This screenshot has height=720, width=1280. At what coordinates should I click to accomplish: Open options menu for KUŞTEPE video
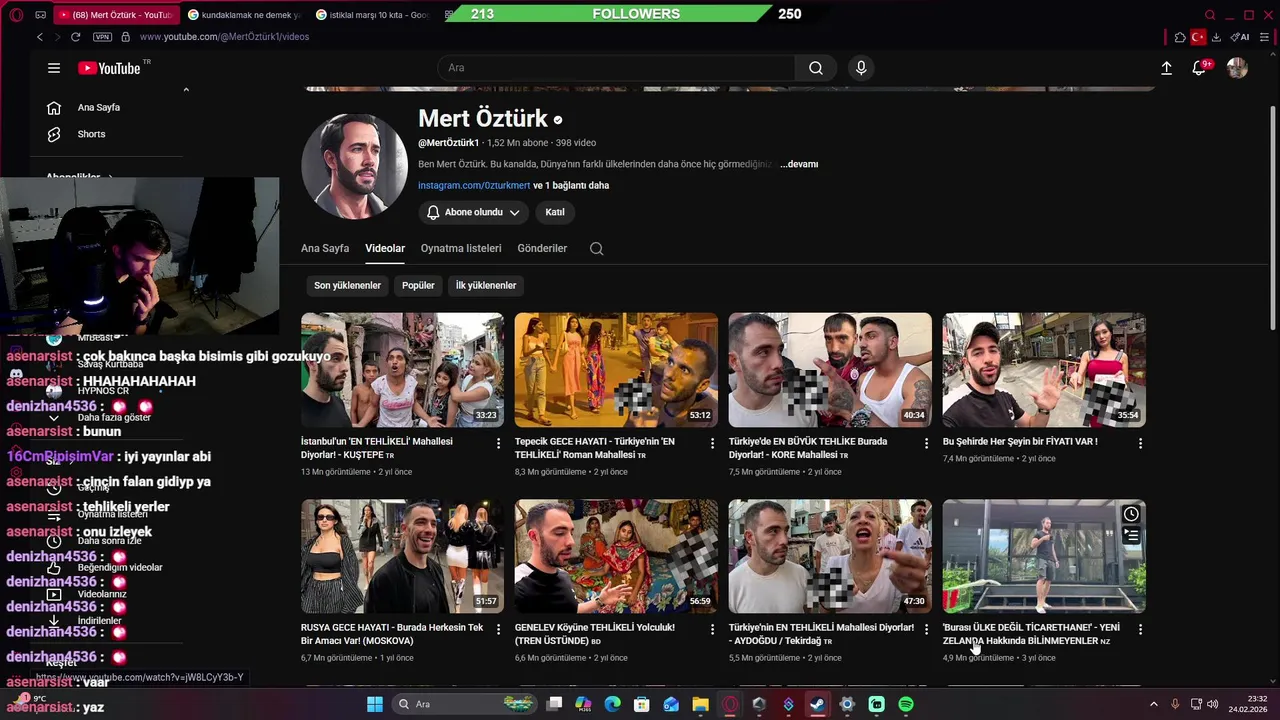pyautogui.click(x=499, y=443)
